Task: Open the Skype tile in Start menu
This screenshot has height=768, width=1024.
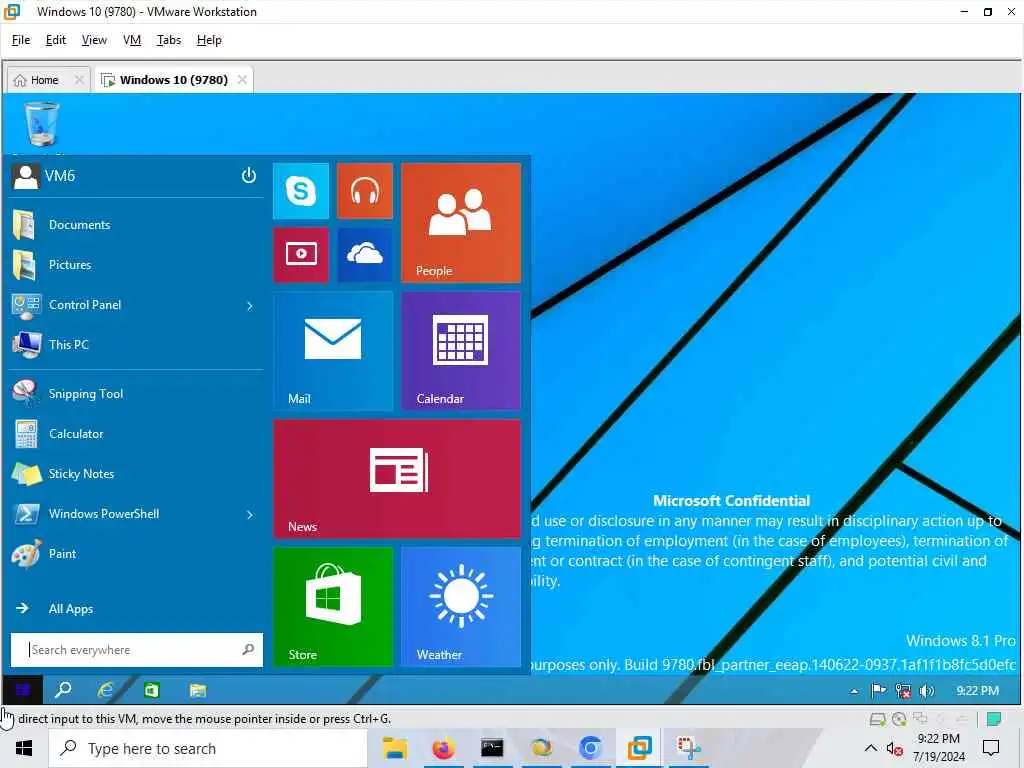Action: coord(301,191)
